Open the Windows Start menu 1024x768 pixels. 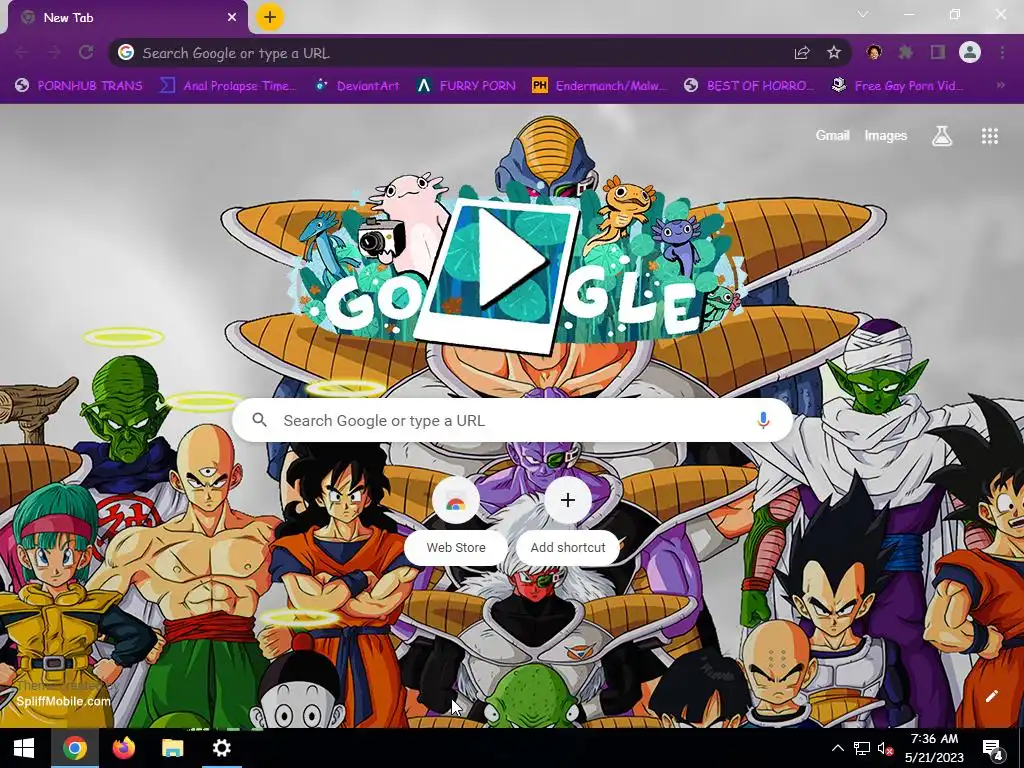pos(24,748)
